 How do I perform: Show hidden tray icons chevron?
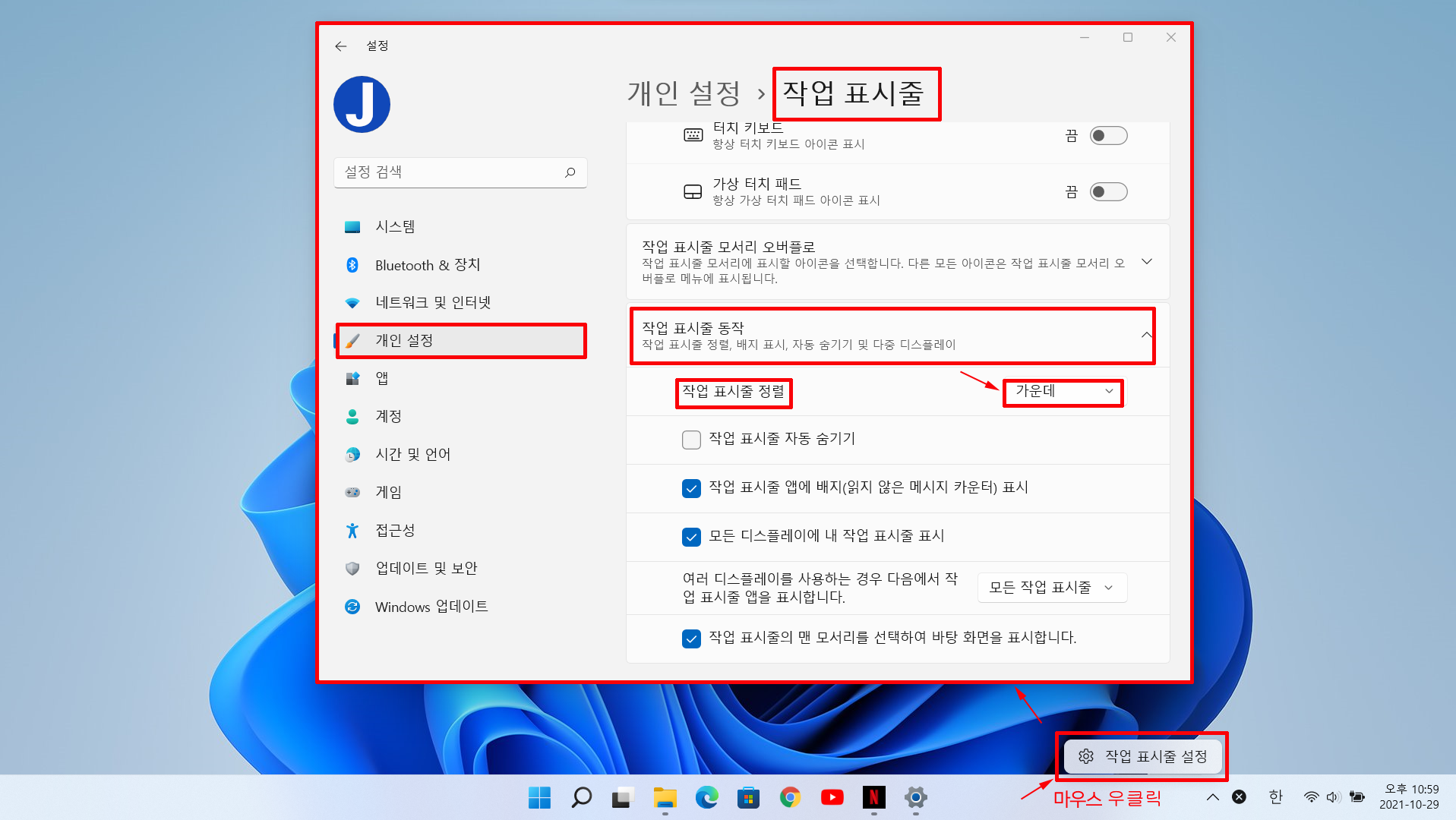click(1213, 797)
